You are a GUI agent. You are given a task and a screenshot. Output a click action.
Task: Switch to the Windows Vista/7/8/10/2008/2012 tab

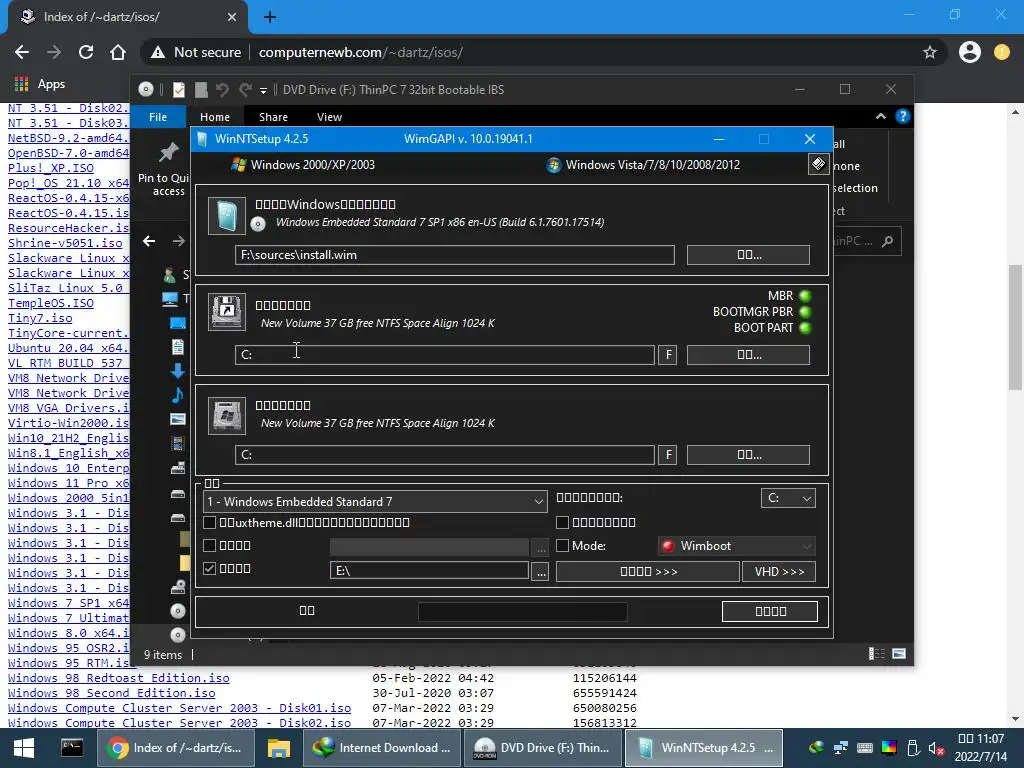644,165
